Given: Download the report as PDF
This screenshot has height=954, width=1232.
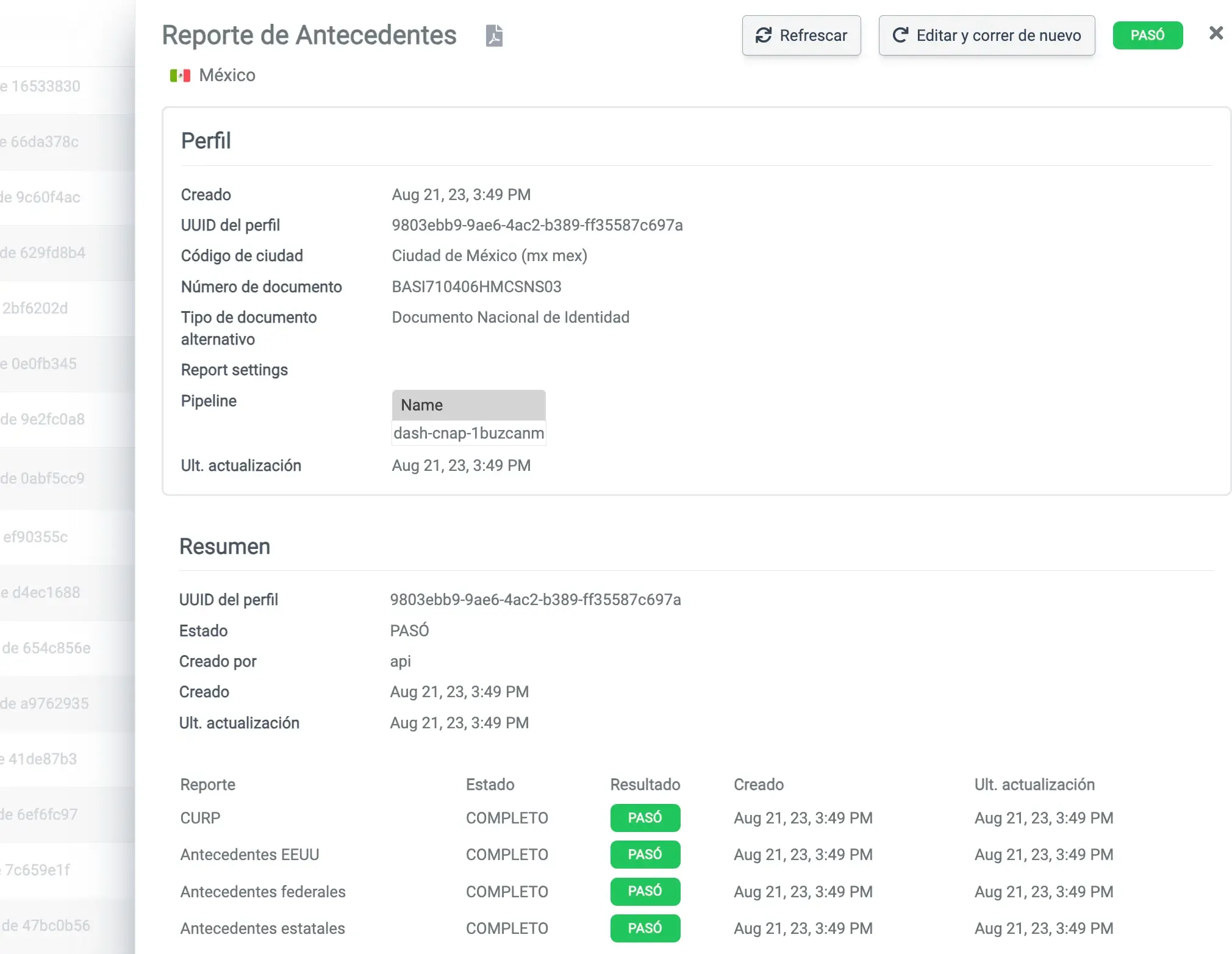Looking at the screenshot, I should click(x=494, y=35).
